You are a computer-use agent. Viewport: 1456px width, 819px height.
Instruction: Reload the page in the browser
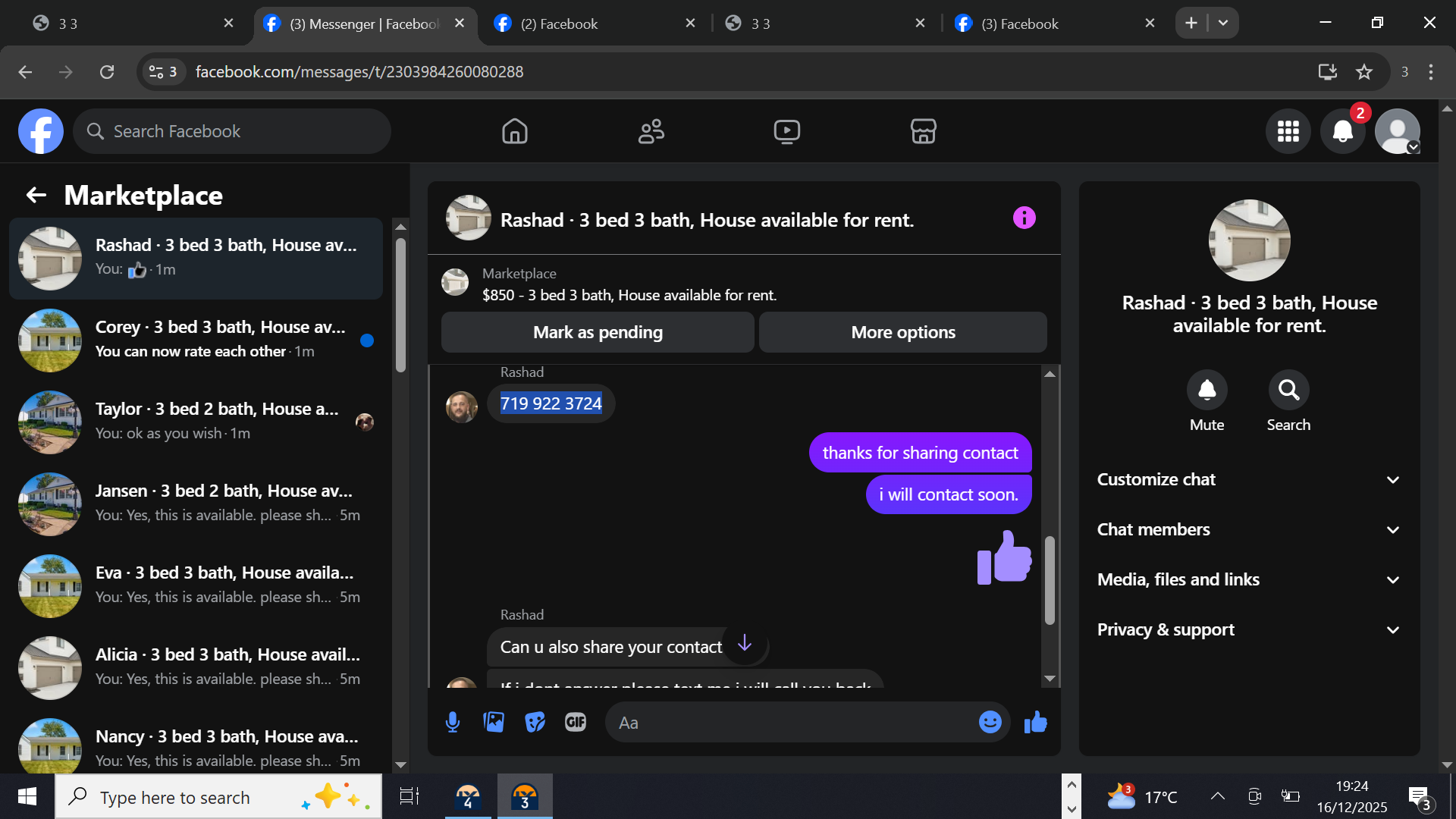107,72
